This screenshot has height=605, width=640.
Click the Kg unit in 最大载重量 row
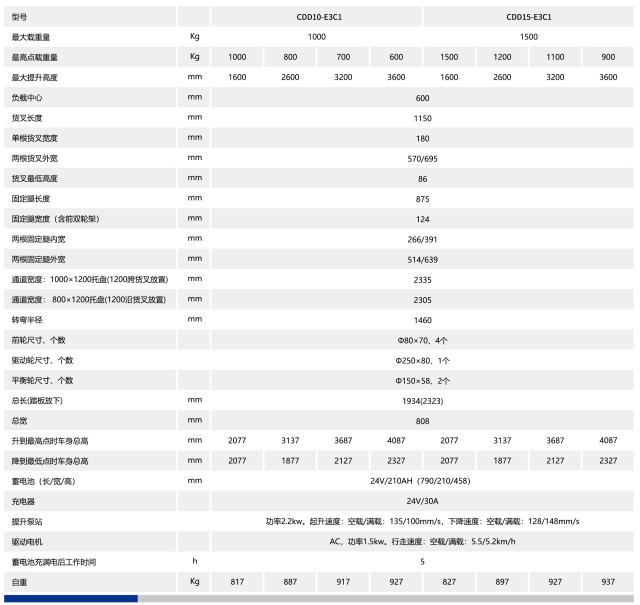point(195,36)
